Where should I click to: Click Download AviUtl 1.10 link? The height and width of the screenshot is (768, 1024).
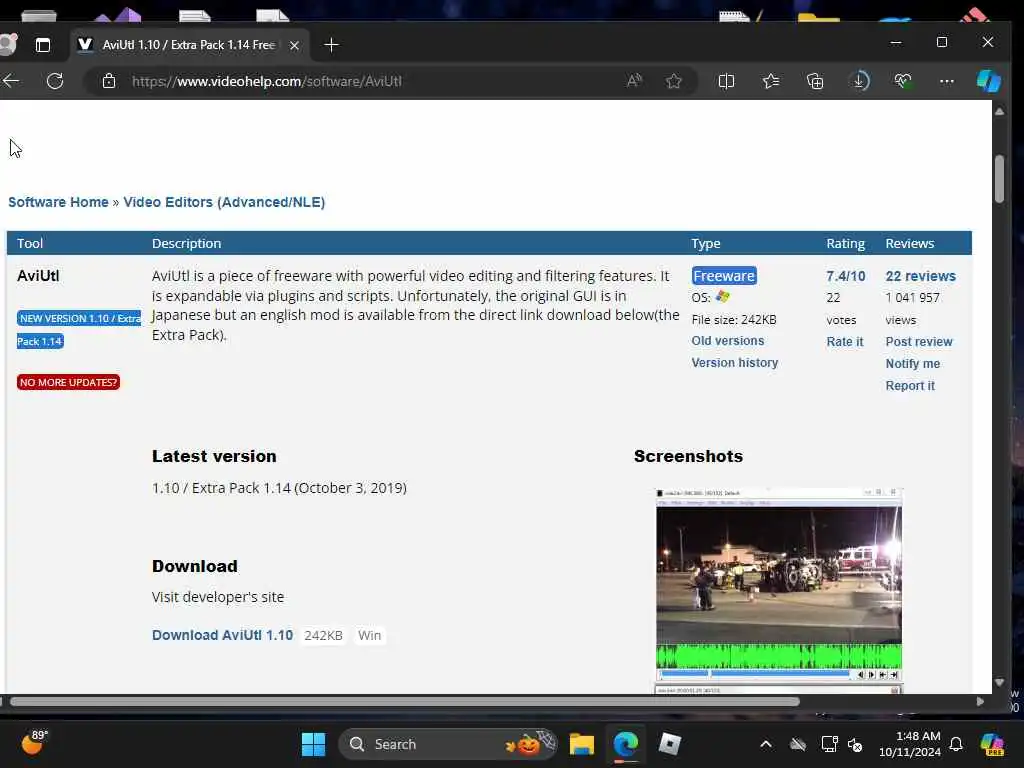(x=222, y=635)
